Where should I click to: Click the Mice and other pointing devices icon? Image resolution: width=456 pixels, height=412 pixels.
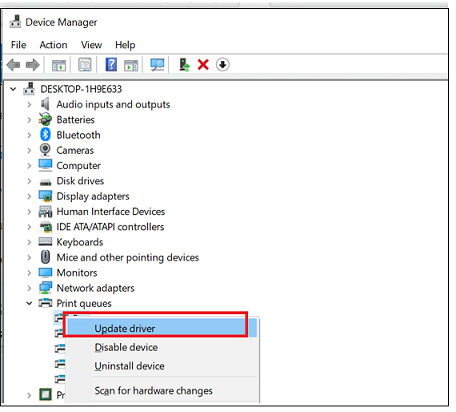[45, 257]
